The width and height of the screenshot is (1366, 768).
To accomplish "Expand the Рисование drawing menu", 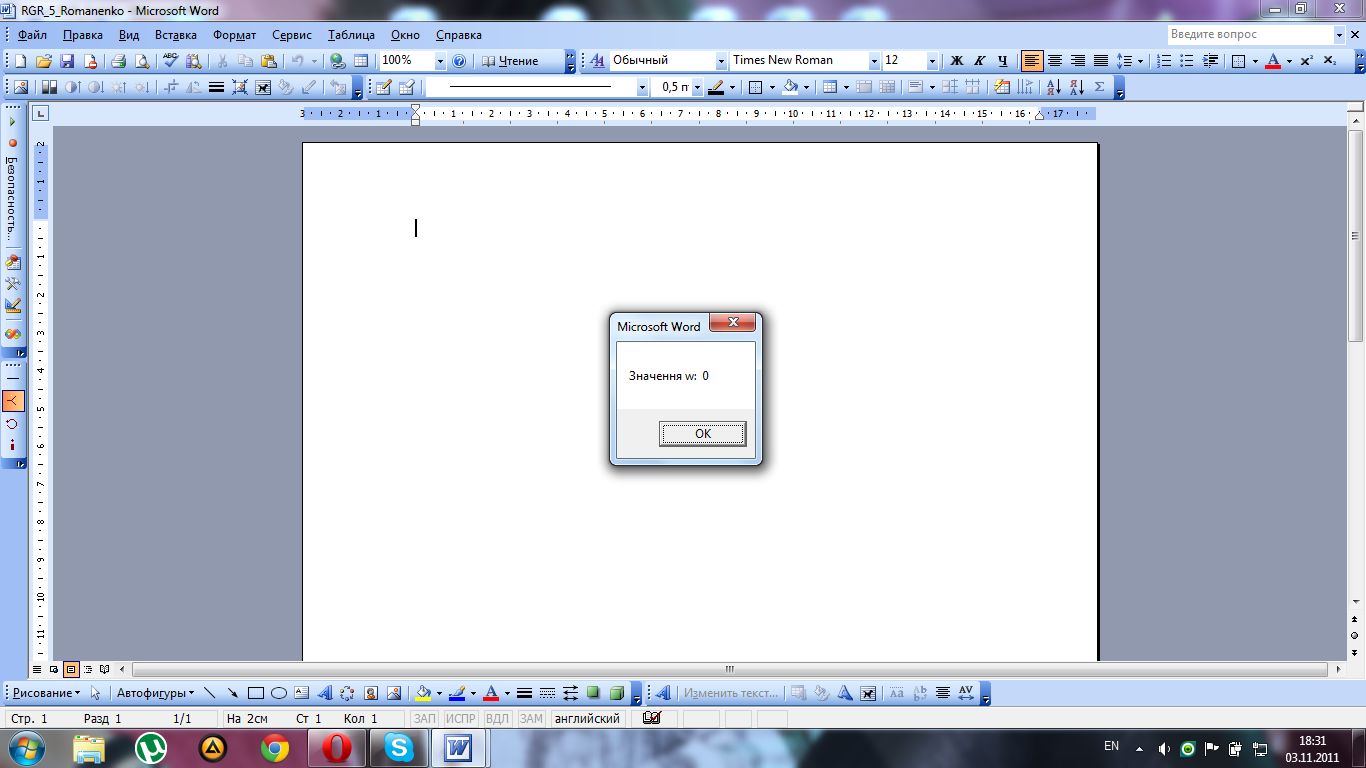I will click(46, 693).
